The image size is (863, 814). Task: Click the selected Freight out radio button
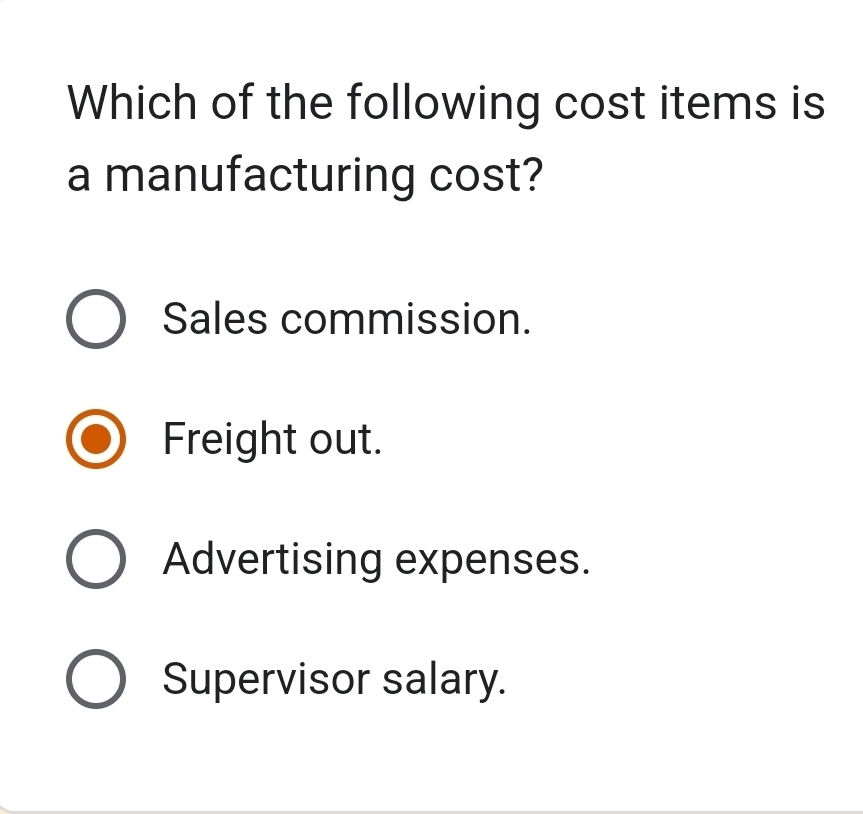(96, 439)
